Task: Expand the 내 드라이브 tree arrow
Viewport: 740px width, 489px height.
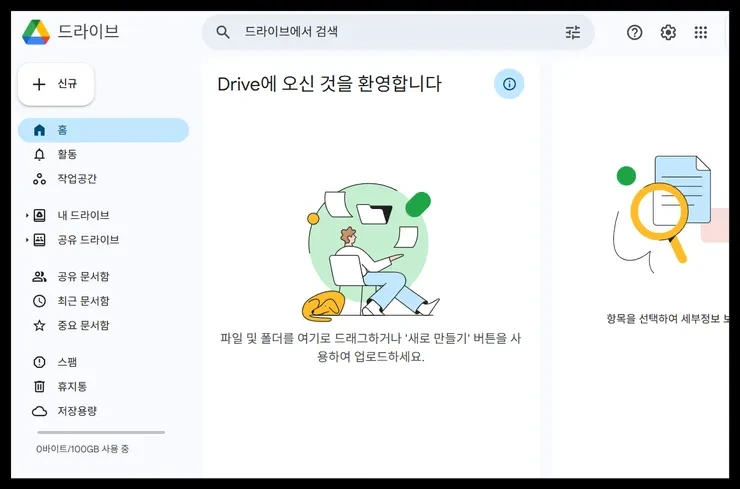Action: point(27,215)
